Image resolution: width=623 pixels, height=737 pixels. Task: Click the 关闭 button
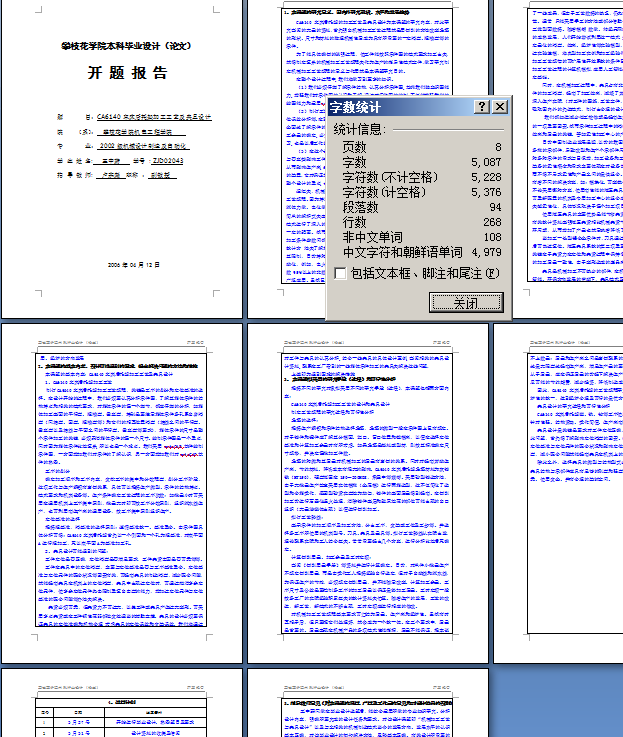pyautogui.click(x=466, y=302)
